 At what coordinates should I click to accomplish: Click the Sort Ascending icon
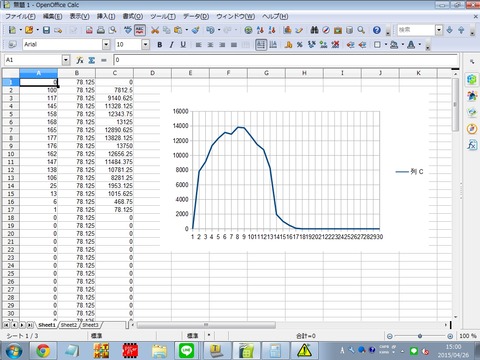[x=260, y=30]
